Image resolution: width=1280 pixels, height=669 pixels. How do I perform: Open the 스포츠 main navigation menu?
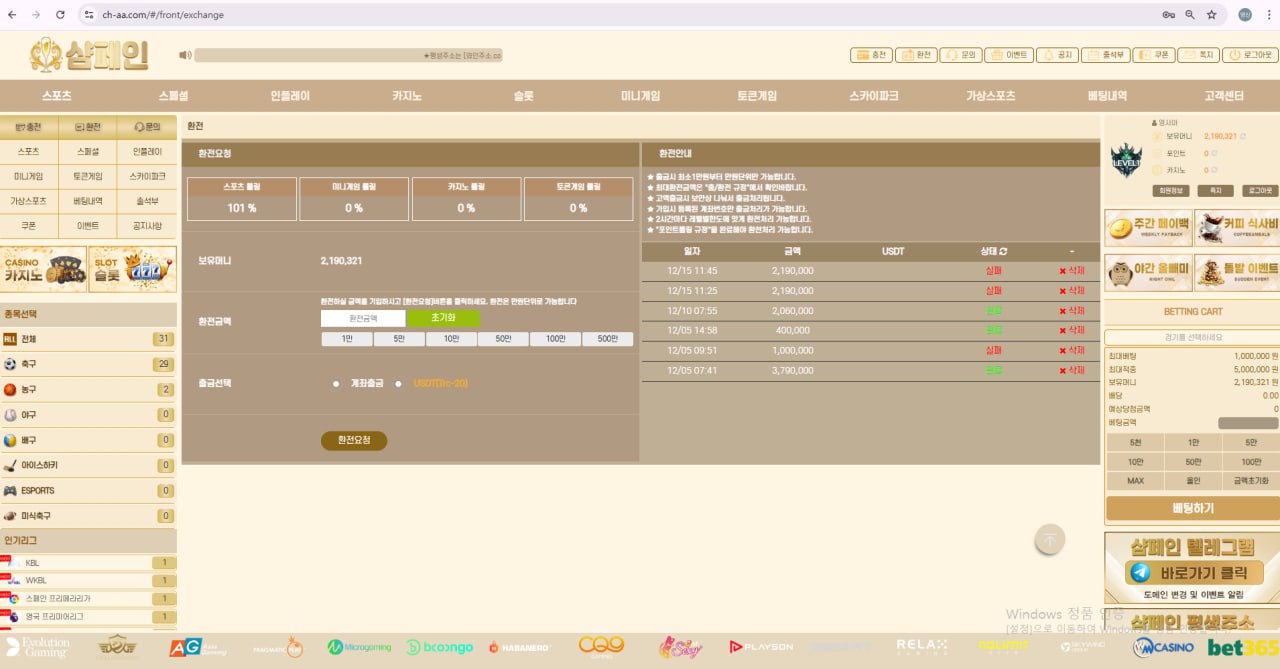(57, 96)
